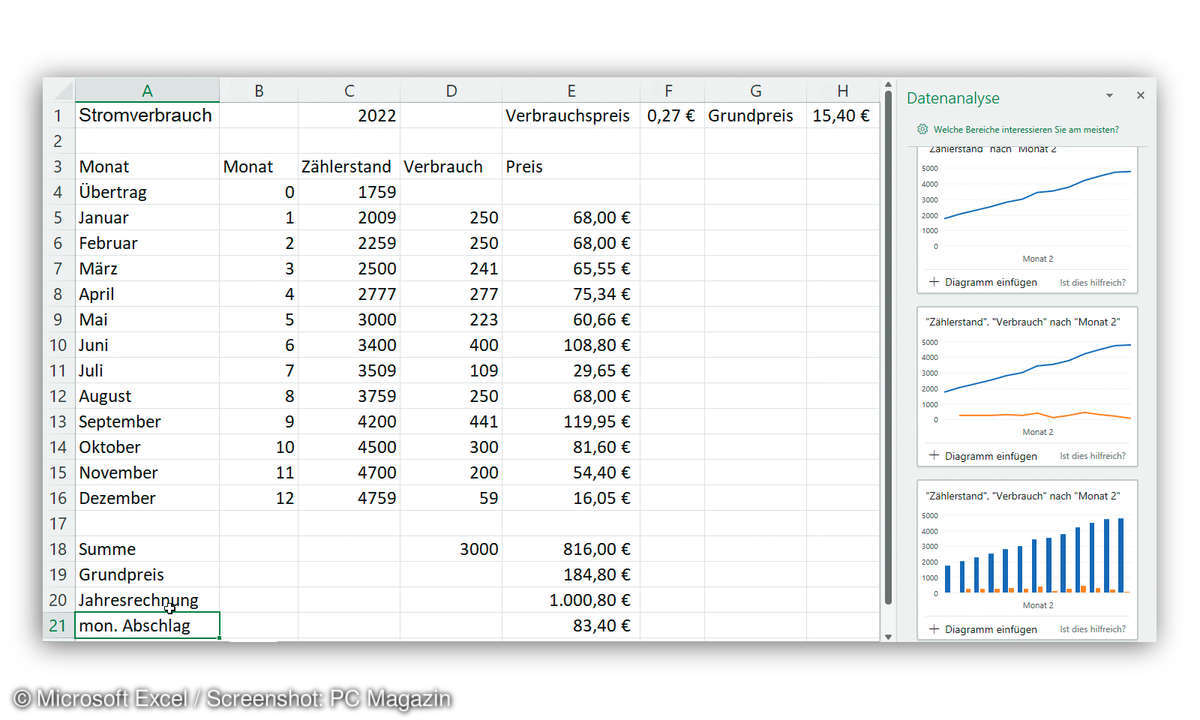Select the 83,40 € cell

[571, 626]
